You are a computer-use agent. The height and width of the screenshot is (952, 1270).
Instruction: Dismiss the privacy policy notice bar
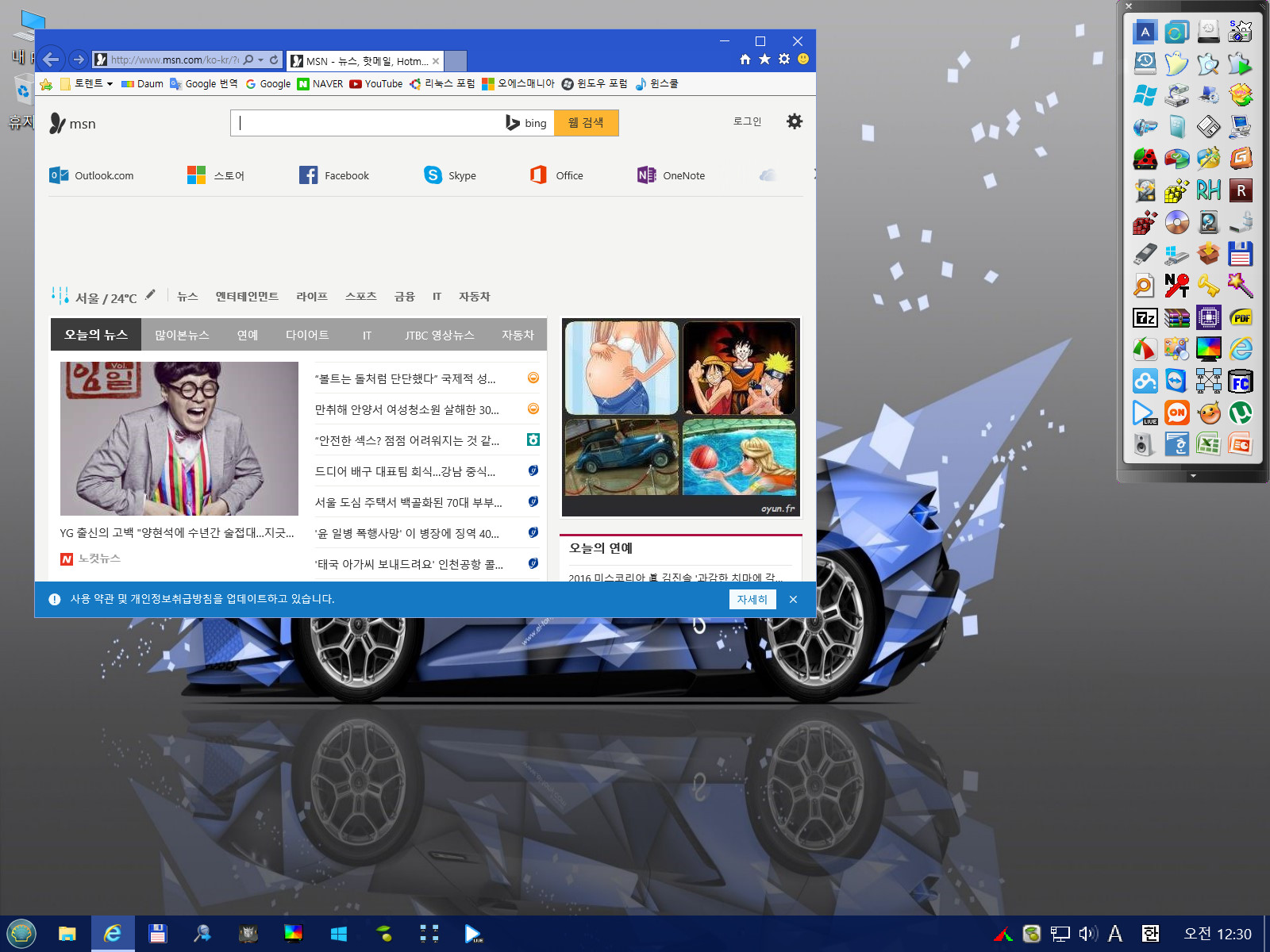[x=793, y=600]
